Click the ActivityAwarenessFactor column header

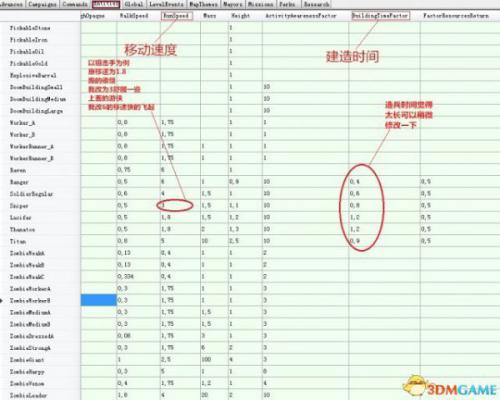pyautogui.click(x=301, y=16)
